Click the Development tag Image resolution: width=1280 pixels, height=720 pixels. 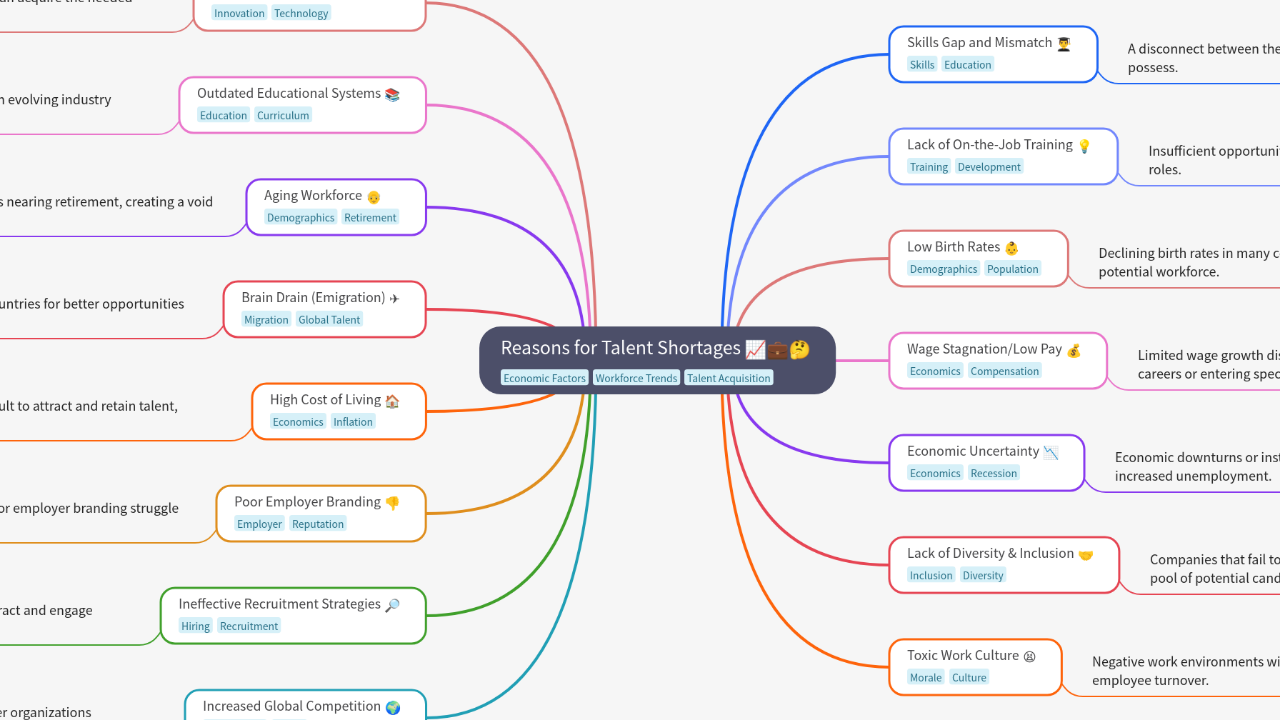pyautogui.click(x=989, y=167)
